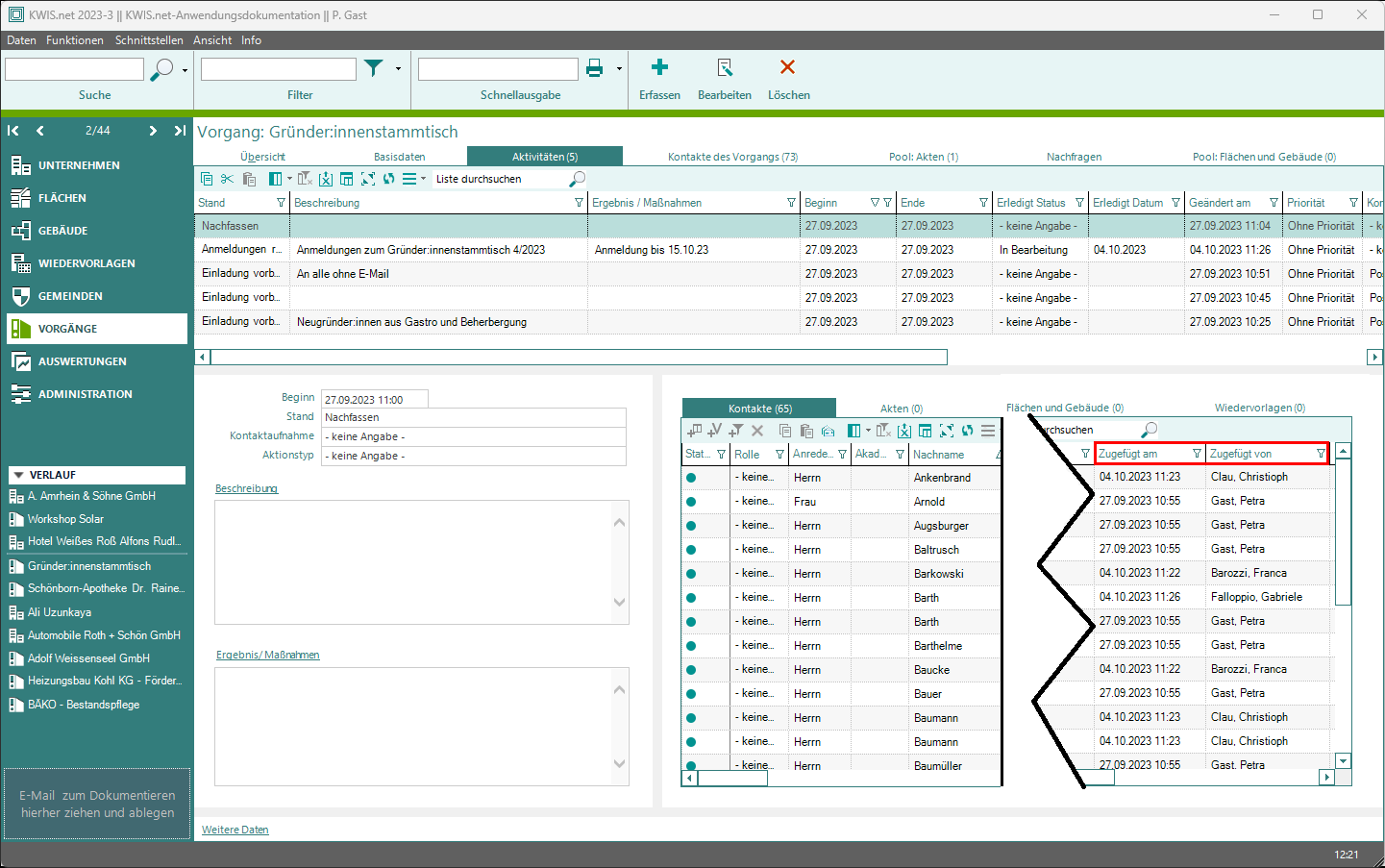Viewport: 1385px width, 868px height.
Task: Click the add contact icon in Kontakte toolbar
Action: (694, 431)
